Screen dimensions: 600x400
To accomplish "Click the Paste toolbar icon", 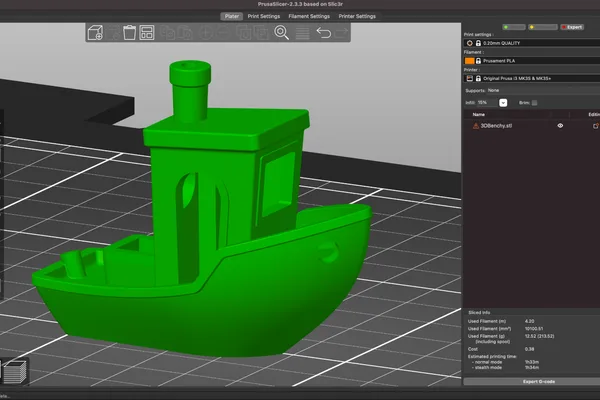I will coord(185,33).
